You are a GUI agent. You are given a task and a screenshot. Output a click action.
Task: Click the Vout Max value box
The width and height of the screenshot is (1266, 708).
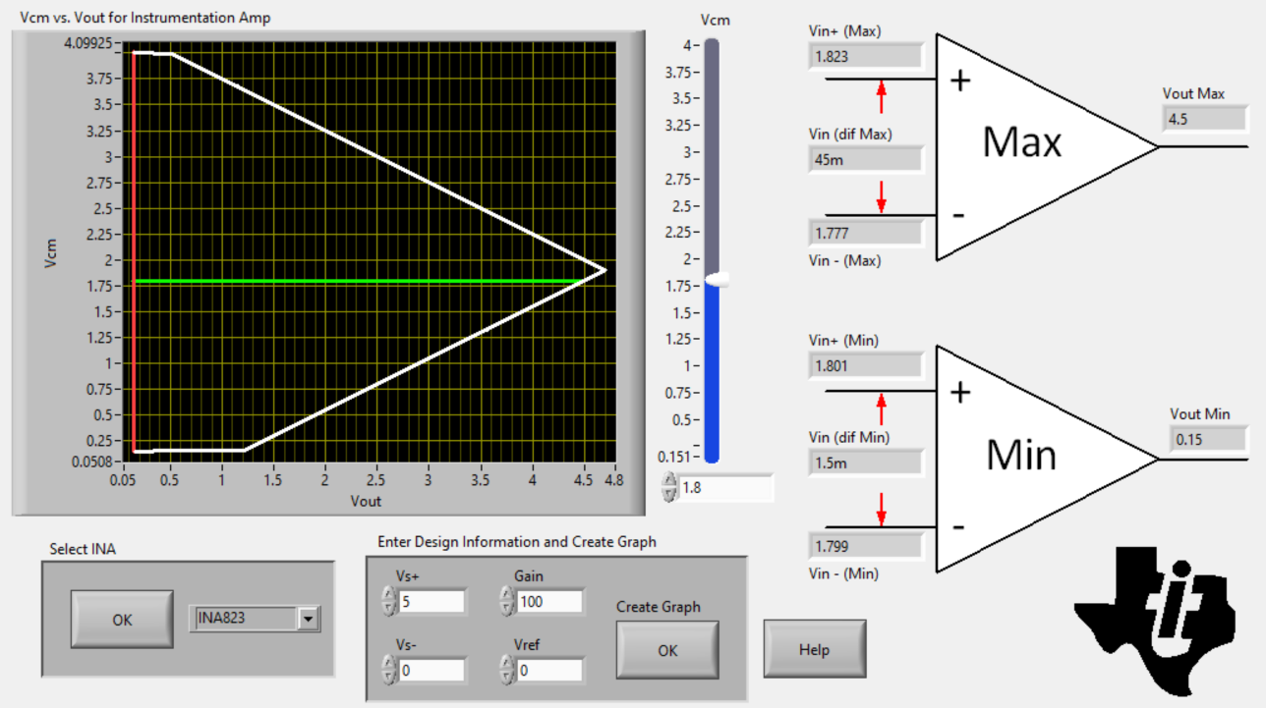click(x=1204, y=119)
